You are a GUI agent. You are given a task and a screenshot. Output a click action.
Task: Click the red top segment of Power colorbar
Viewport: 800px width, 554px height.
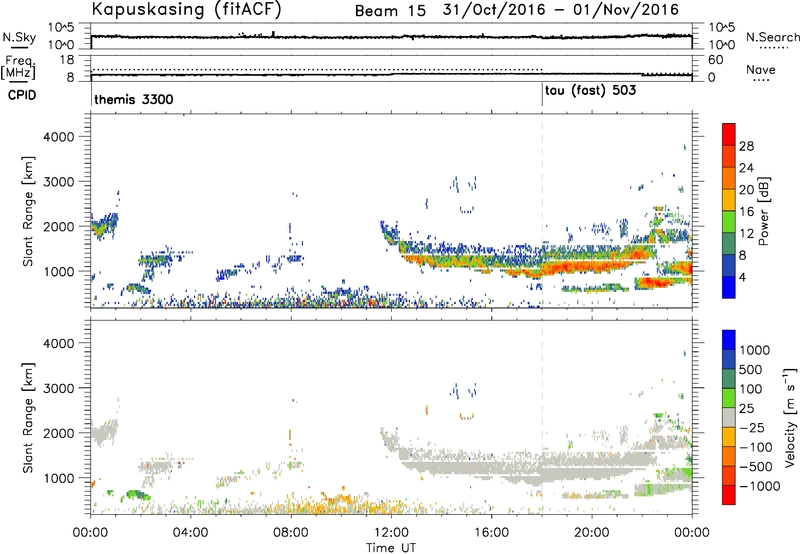pyautogui.click(x=729, y=134)
